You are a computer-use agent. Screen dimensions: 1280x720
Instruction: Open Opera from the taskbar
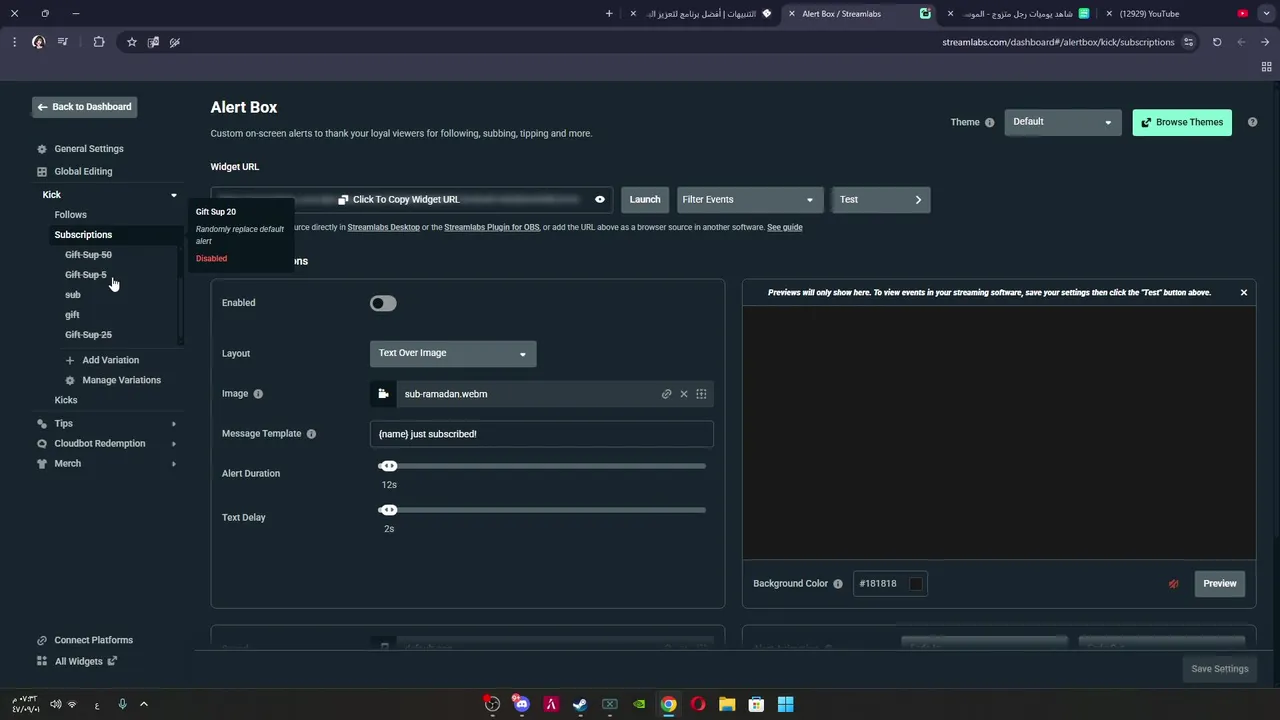[x=698, y=704]
